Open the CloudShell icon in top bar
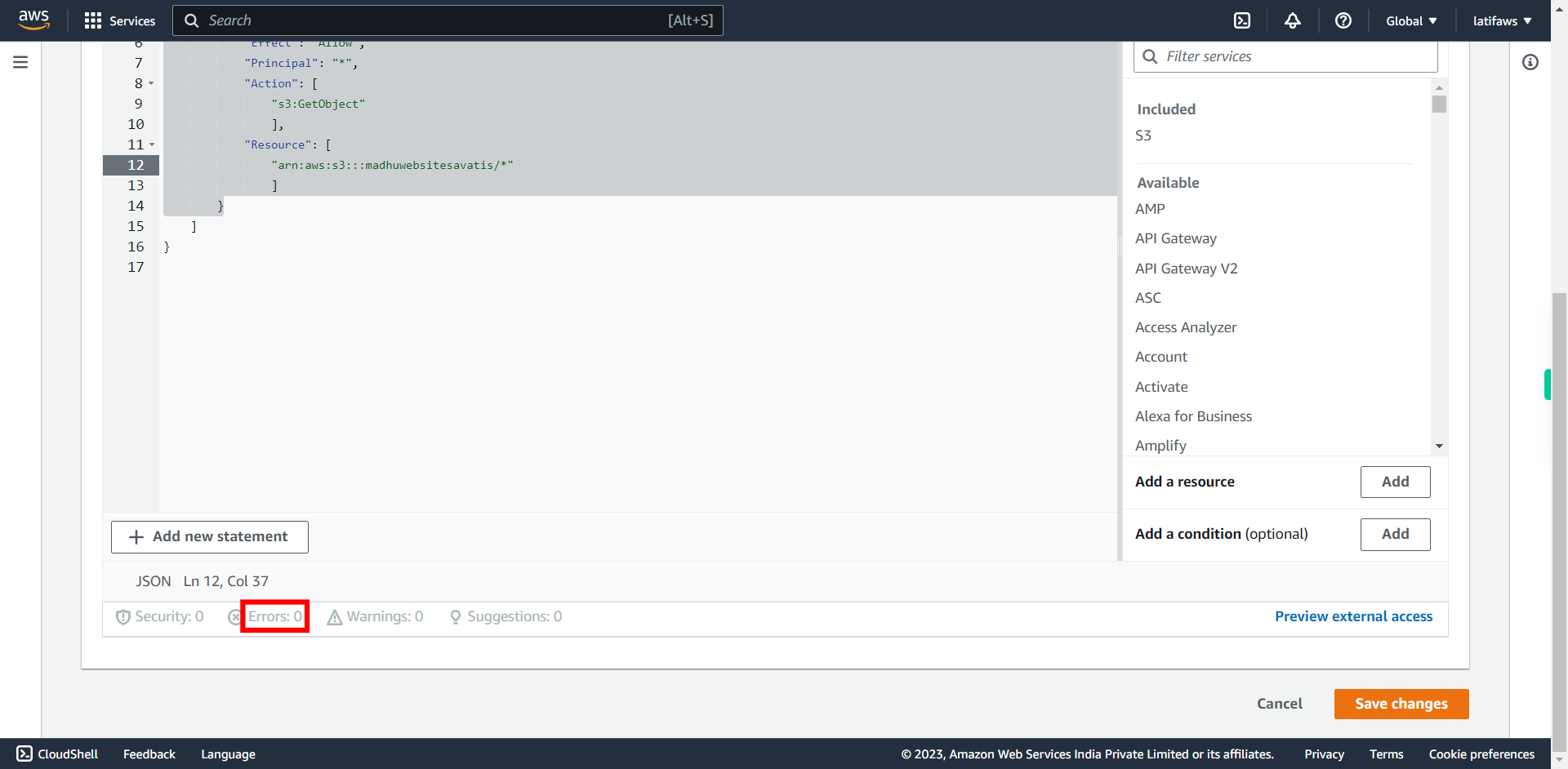Screen dimensions: 1568x769 [x=1242, y=20]
